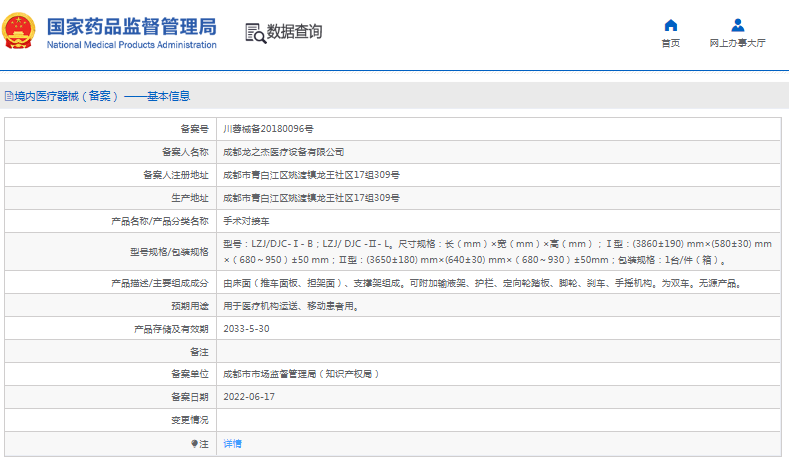Click the document icon before 境内医疗器械
789x465 pixels.
[9, 97]
